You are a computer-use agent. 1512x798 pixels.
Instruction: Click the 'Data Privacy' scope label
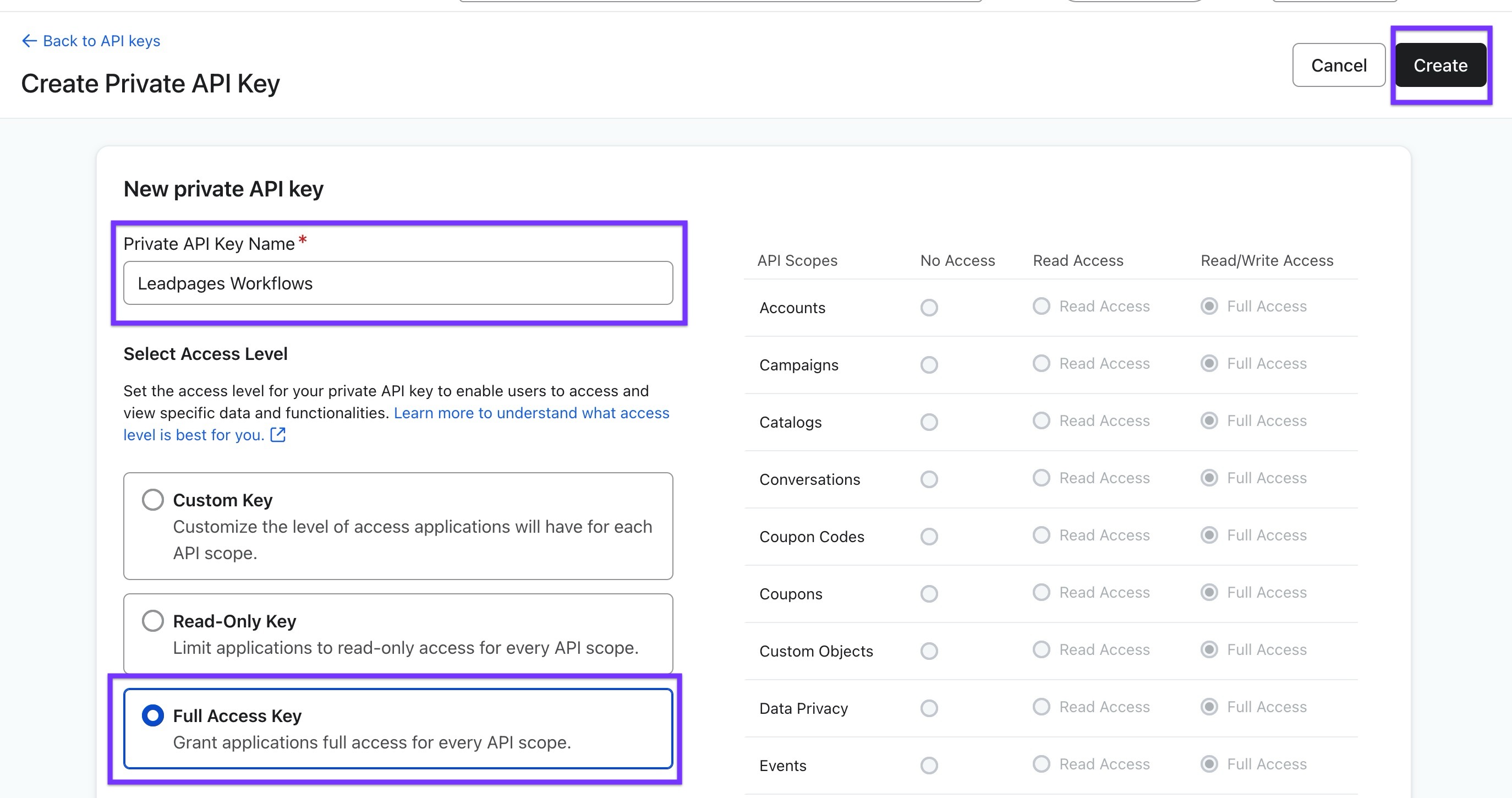(x=803, y=709)
